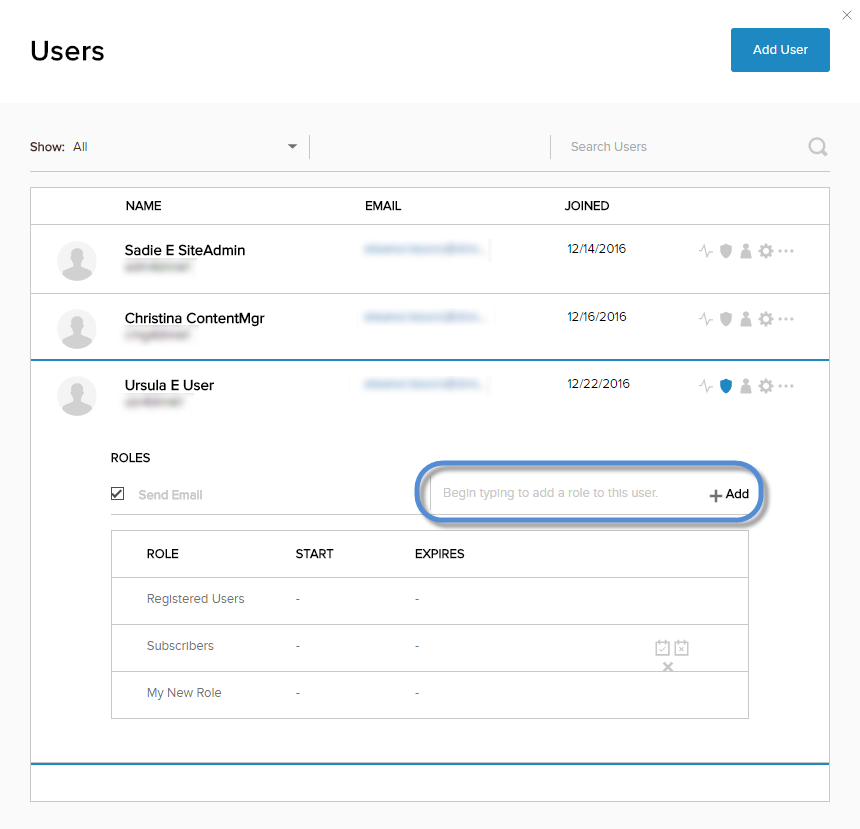Open settings gear for Christina ContentMgr

[x=766, y=319]
